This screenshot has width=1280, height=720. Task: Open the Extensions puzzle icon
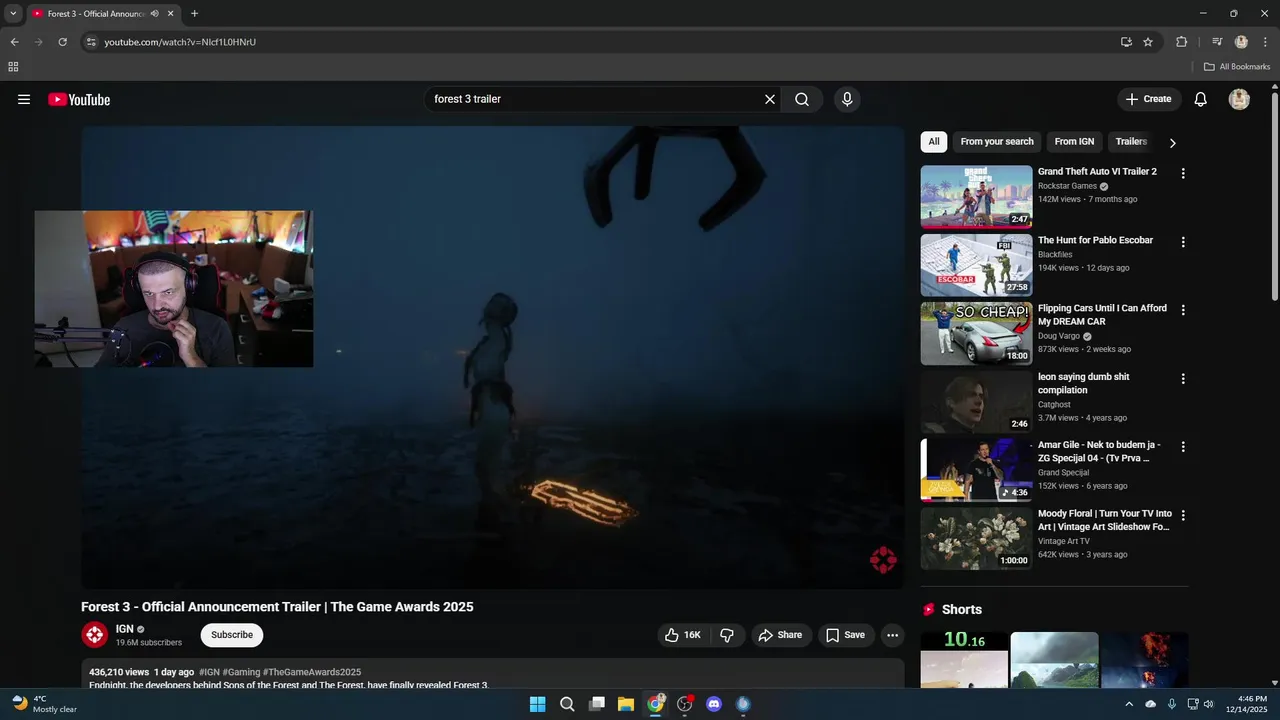pos(1181,42)
